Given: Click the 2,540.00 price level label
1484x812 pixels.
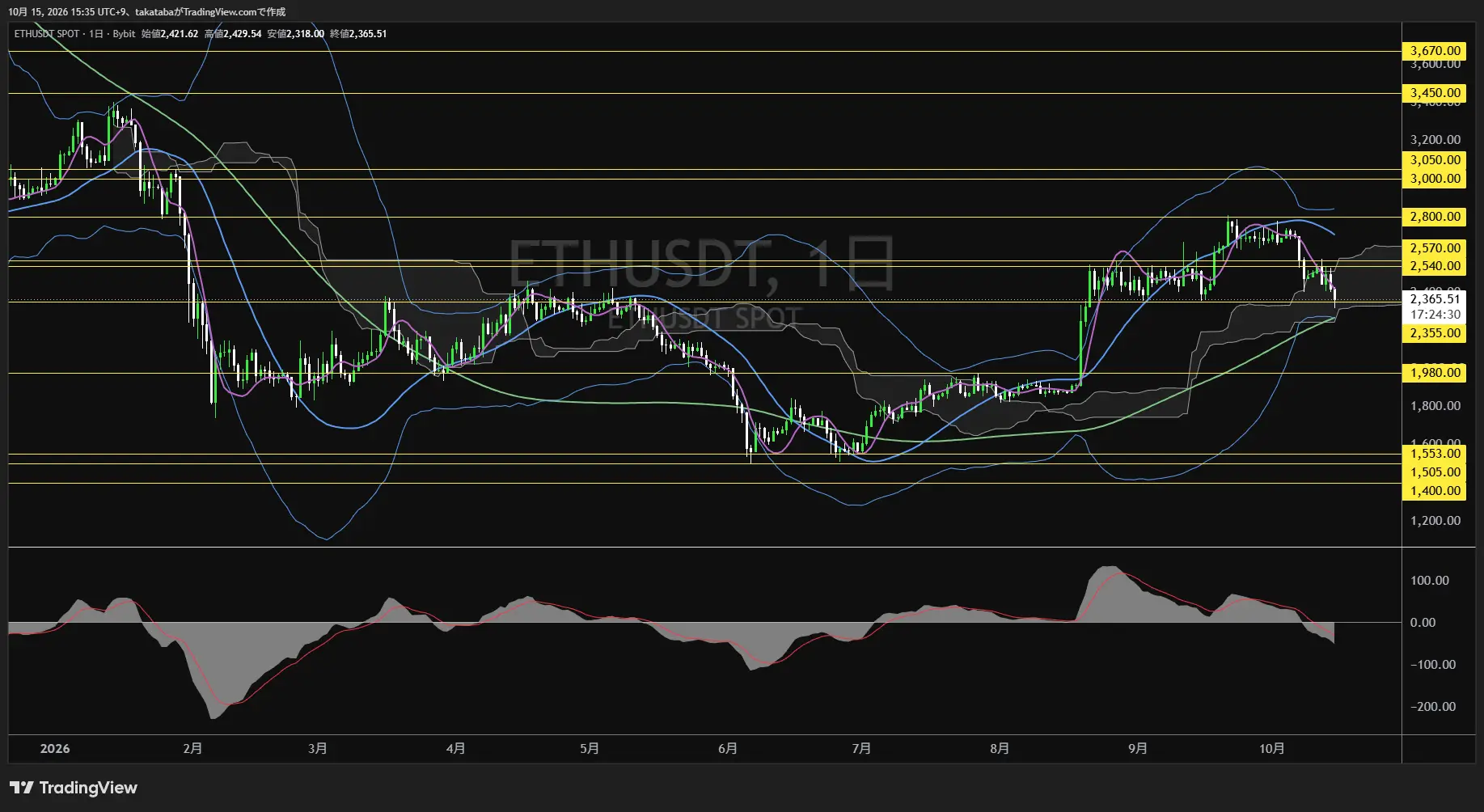Looking at the screenshot, I should click(x=1435, y=266).
